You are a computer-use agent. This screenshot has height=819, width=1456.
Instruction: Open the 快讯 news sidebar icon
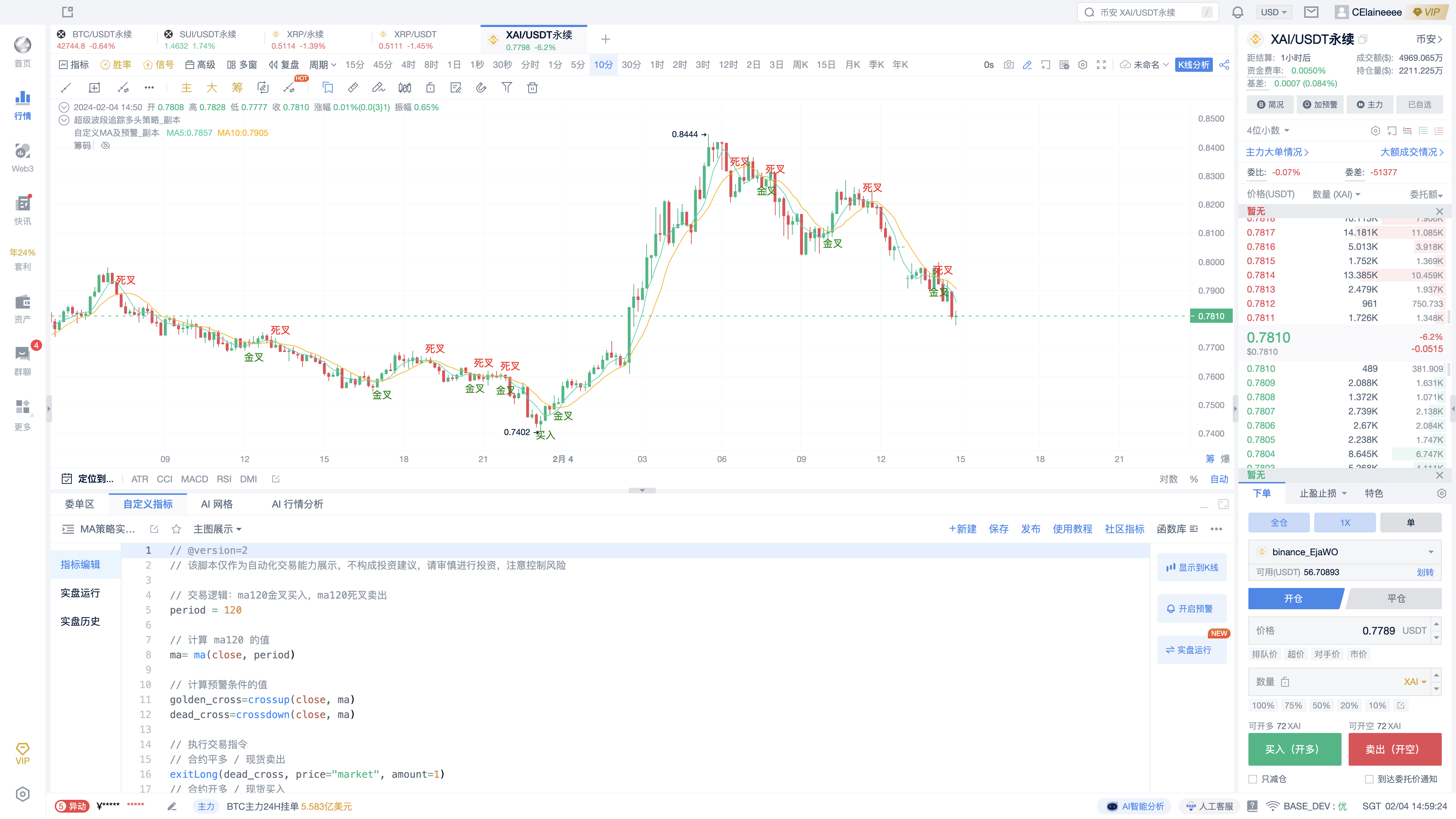point(23,210)
